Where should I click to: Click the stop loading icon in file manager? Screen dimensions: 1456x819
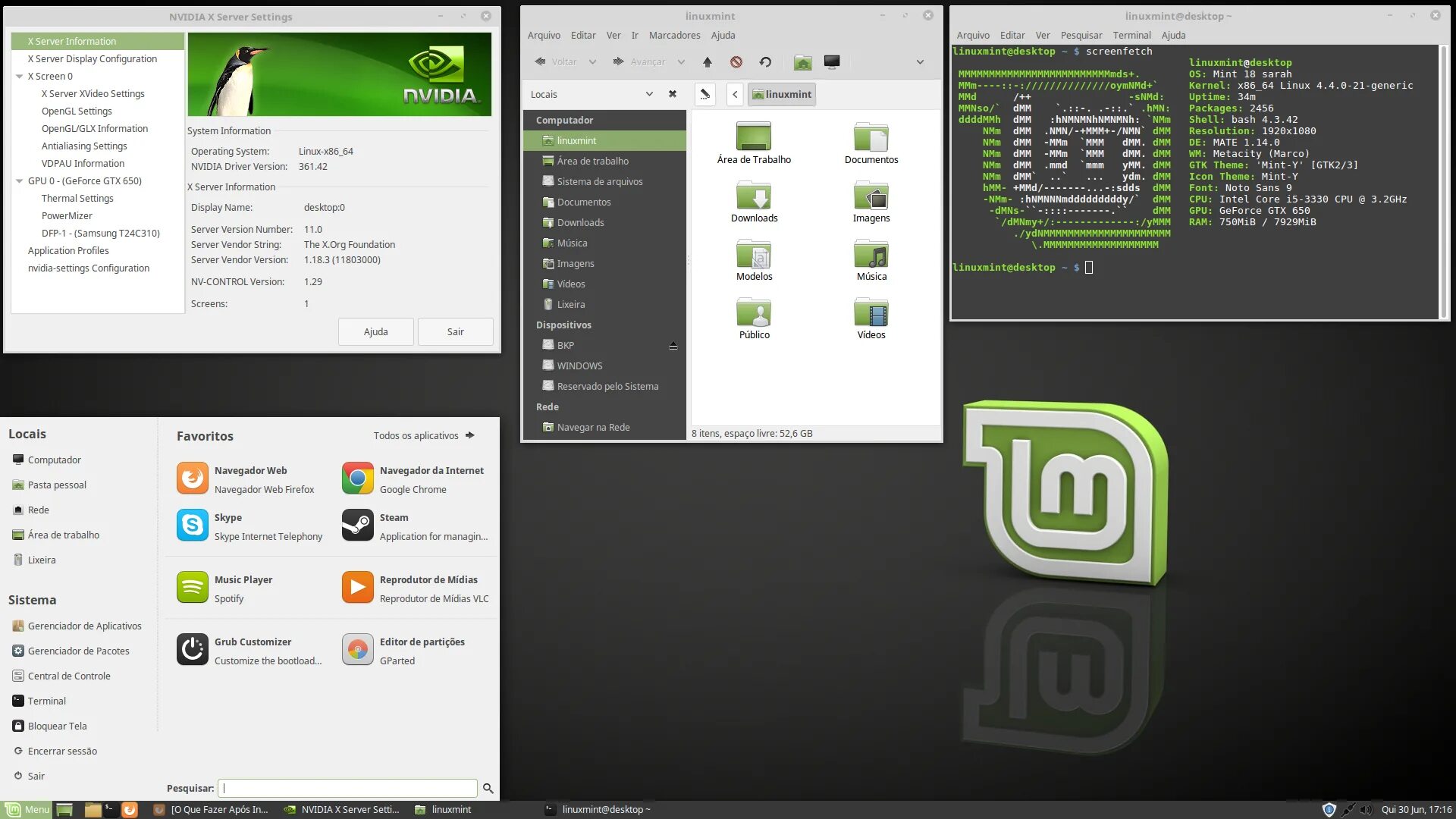coord(736,62)
